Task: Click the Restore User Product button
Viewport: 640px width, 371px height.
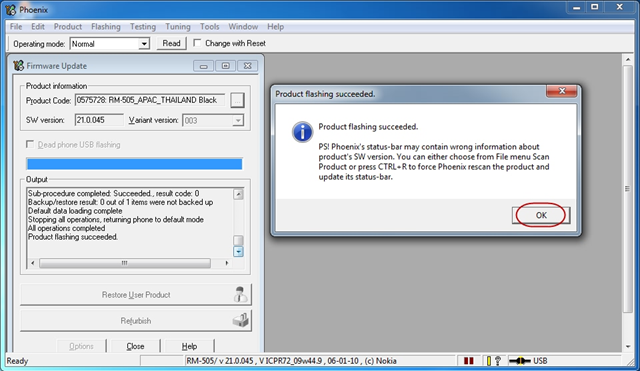Action: (x=136, y=294)
